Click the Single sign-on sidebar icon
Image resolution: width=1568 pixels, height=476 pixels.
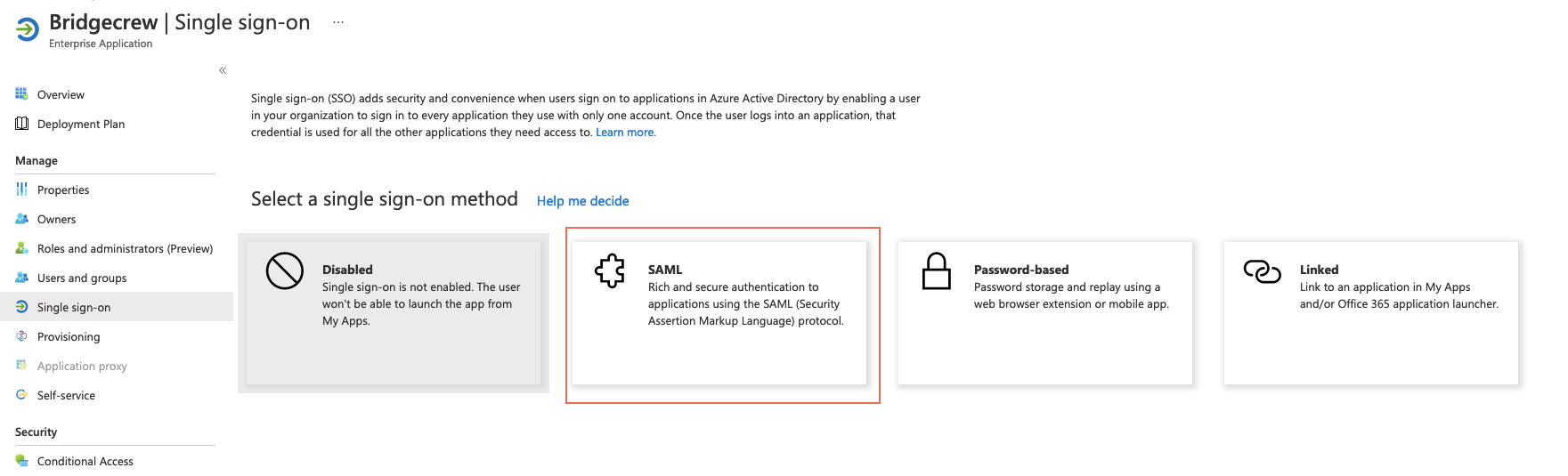pyautogui.click(x=21, y=307)
